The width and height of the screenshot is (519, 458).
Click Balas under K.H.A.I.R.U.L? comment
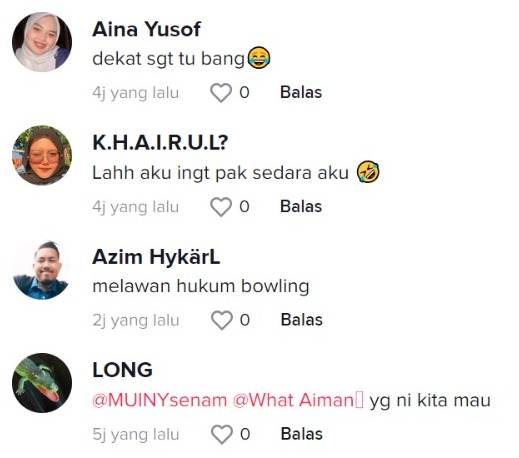tap(301, 206)
